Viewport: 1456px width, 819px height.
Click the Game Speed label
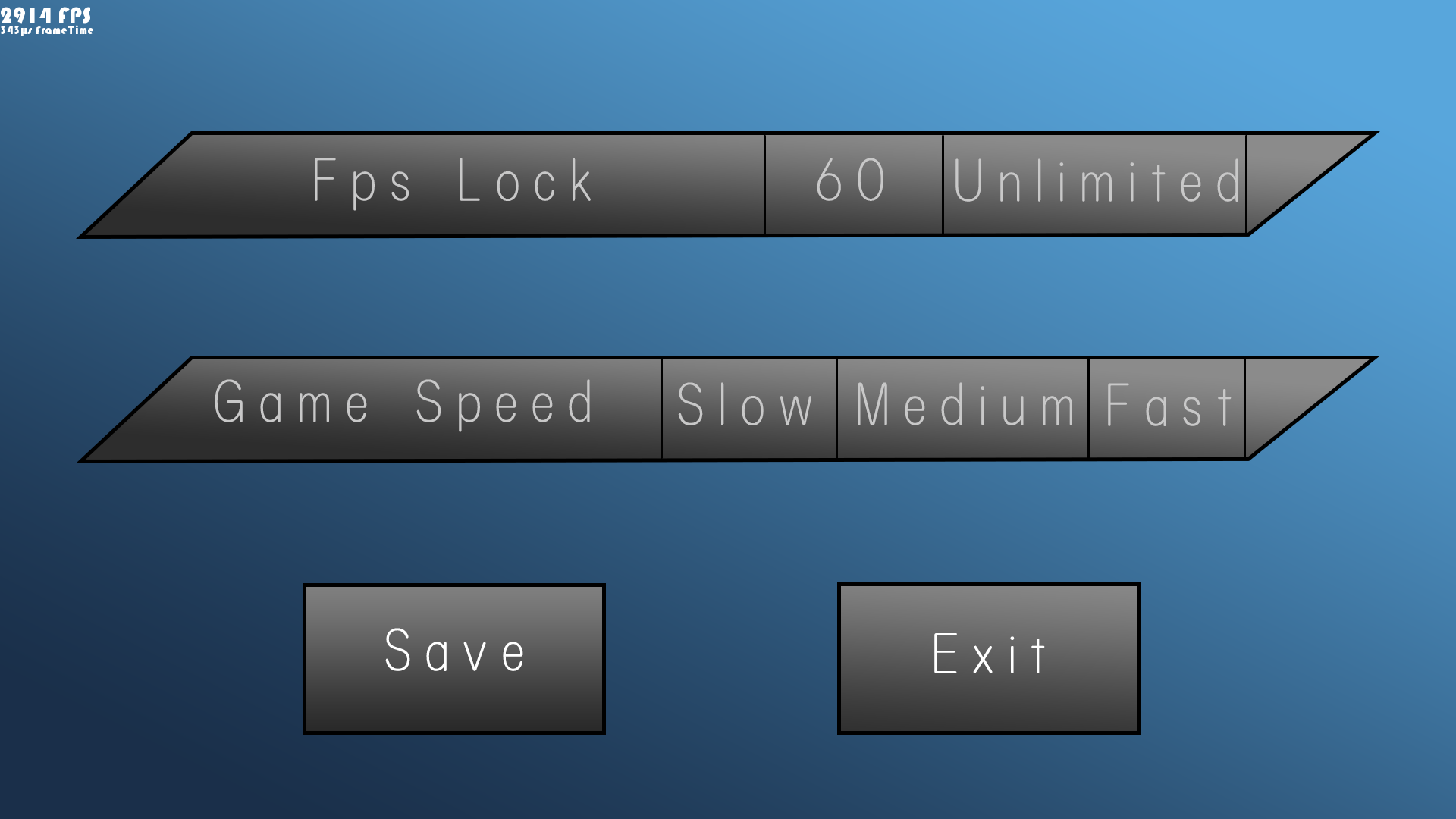pyautogui.click(x=404, y=404)
